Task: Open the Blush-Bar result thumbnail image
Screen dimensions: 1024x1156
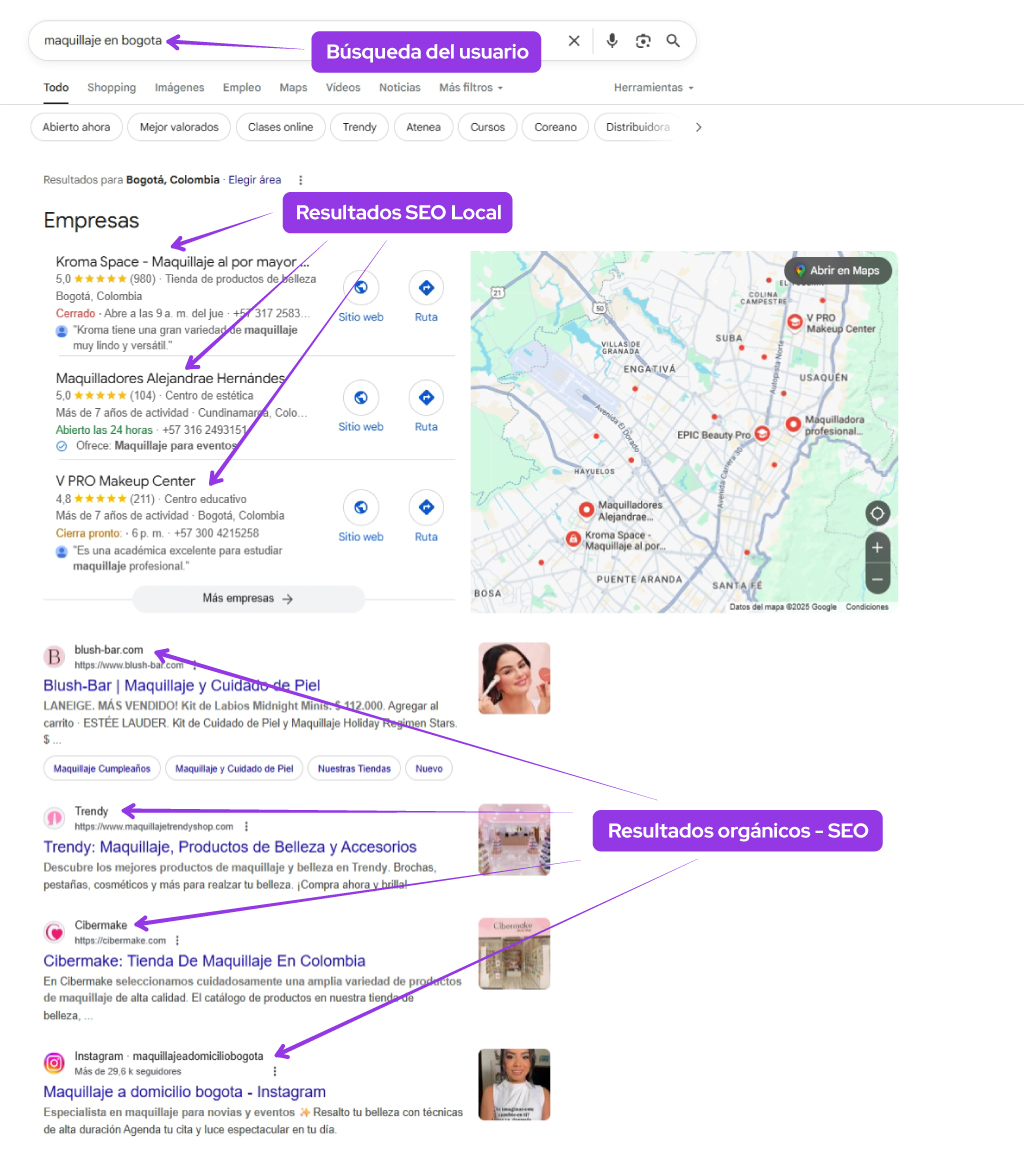Action: tap(515, 678)
